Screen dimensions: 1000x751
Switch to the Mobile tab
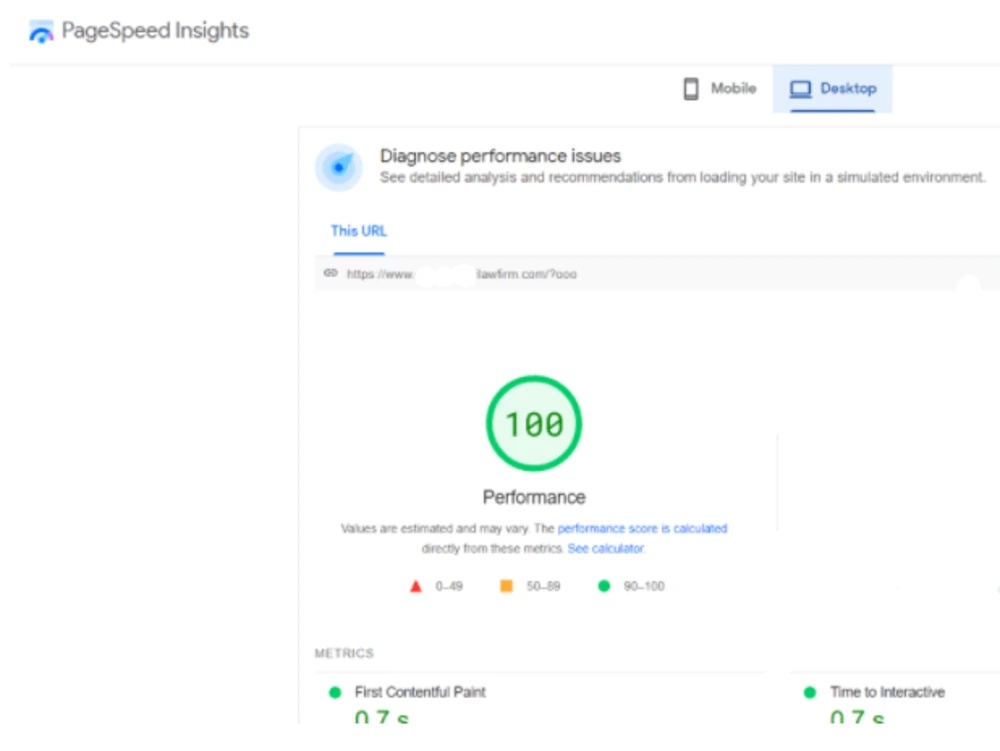point(720,89)
